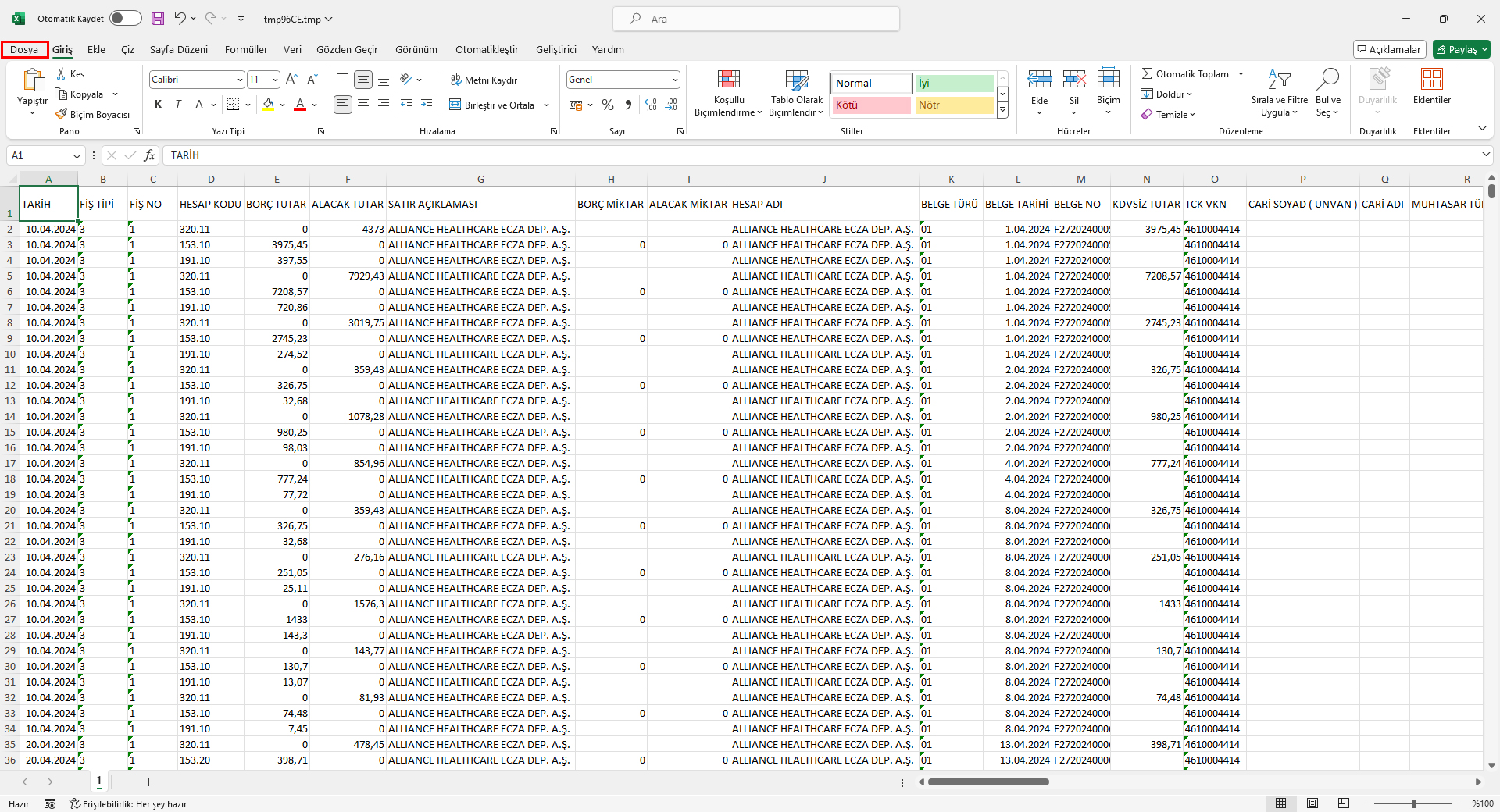This screenshot has height=812, width=1500.
Task: Click in the Ara search box
Action: point(755,19)
